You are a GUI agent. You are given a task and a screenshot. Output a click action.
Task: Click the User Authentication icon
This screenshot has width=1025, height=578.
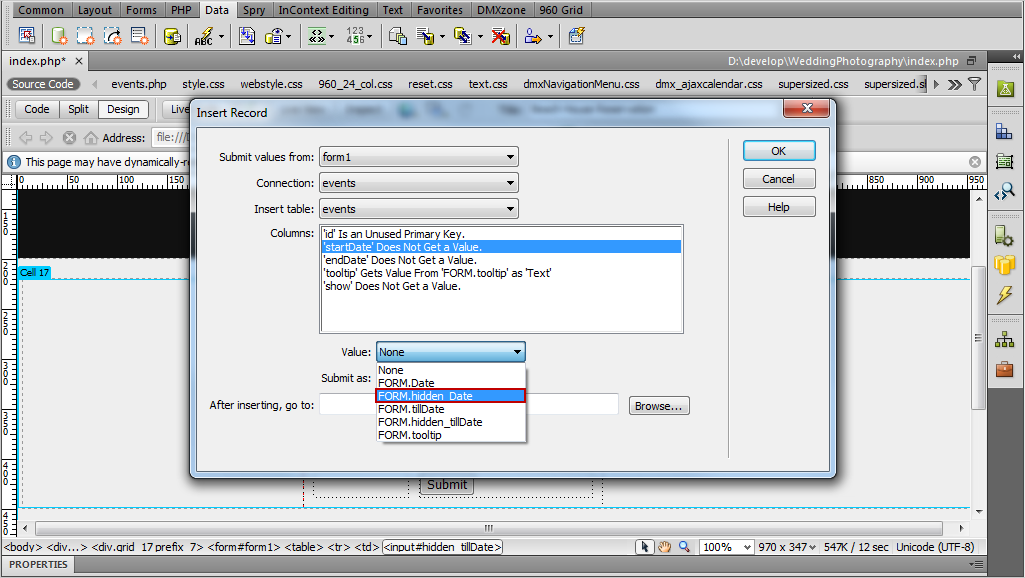click(x=533, y=35)
